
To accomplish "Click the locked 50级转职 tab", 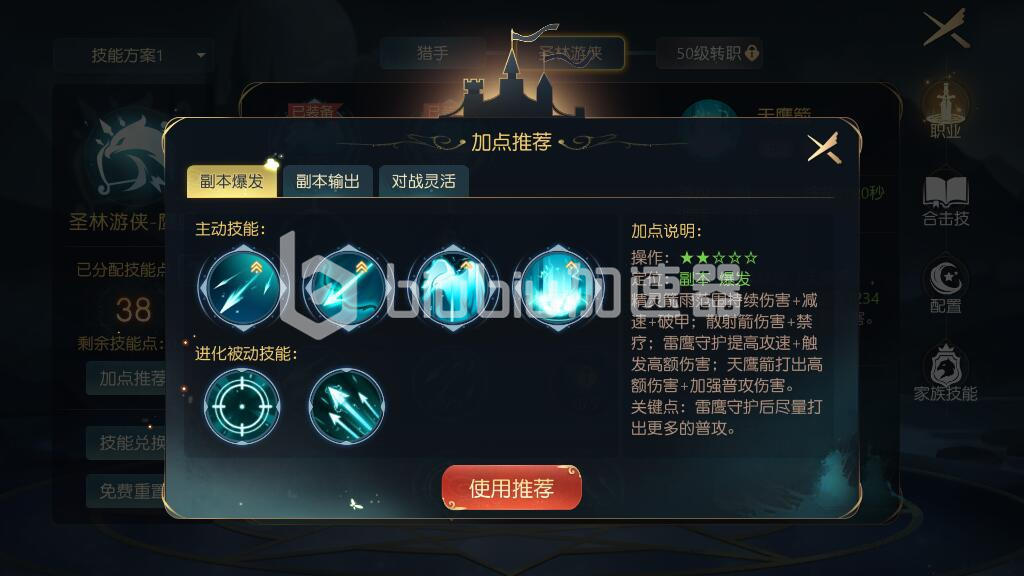I will [710, 53].
